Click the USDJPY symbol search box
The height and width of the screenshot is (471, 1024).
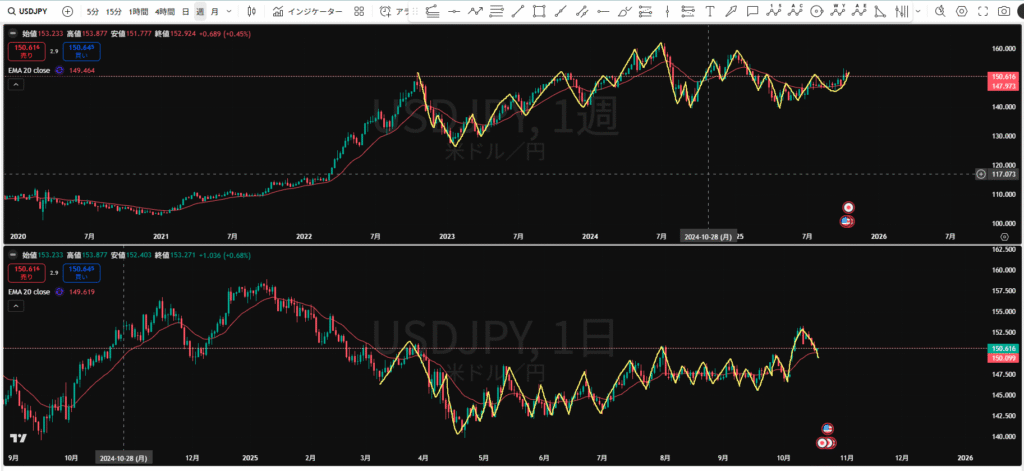point(28,11)
